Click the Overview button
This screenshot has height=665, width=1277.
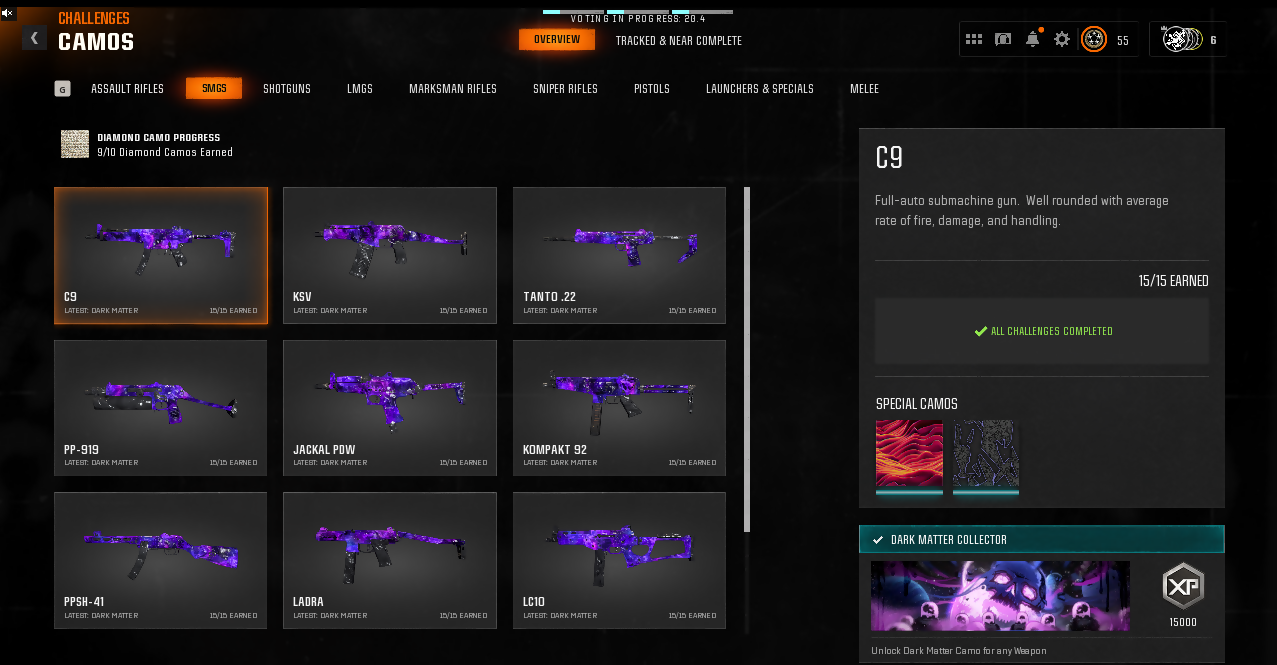pyautogui.click(x=556, y=40)
